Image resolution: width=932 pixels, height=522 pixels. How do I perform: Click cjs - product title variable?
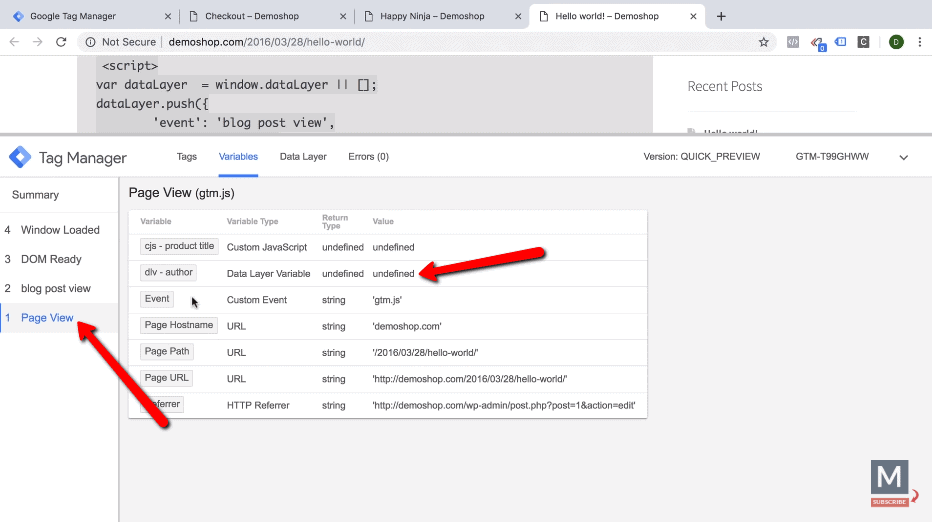pos(179,246)
